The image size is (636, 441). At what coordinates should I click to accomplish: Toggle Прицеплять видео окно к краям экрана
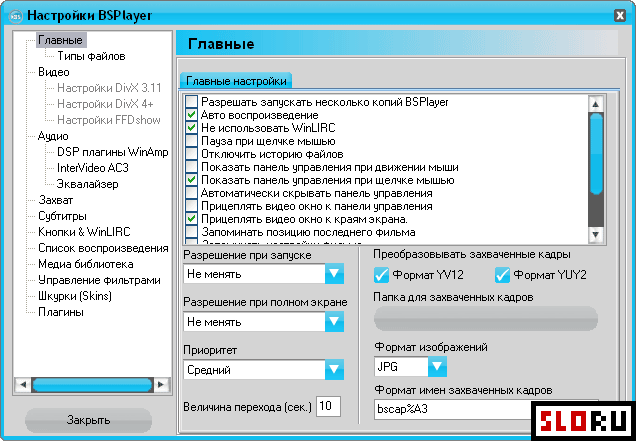click(191, 219)
